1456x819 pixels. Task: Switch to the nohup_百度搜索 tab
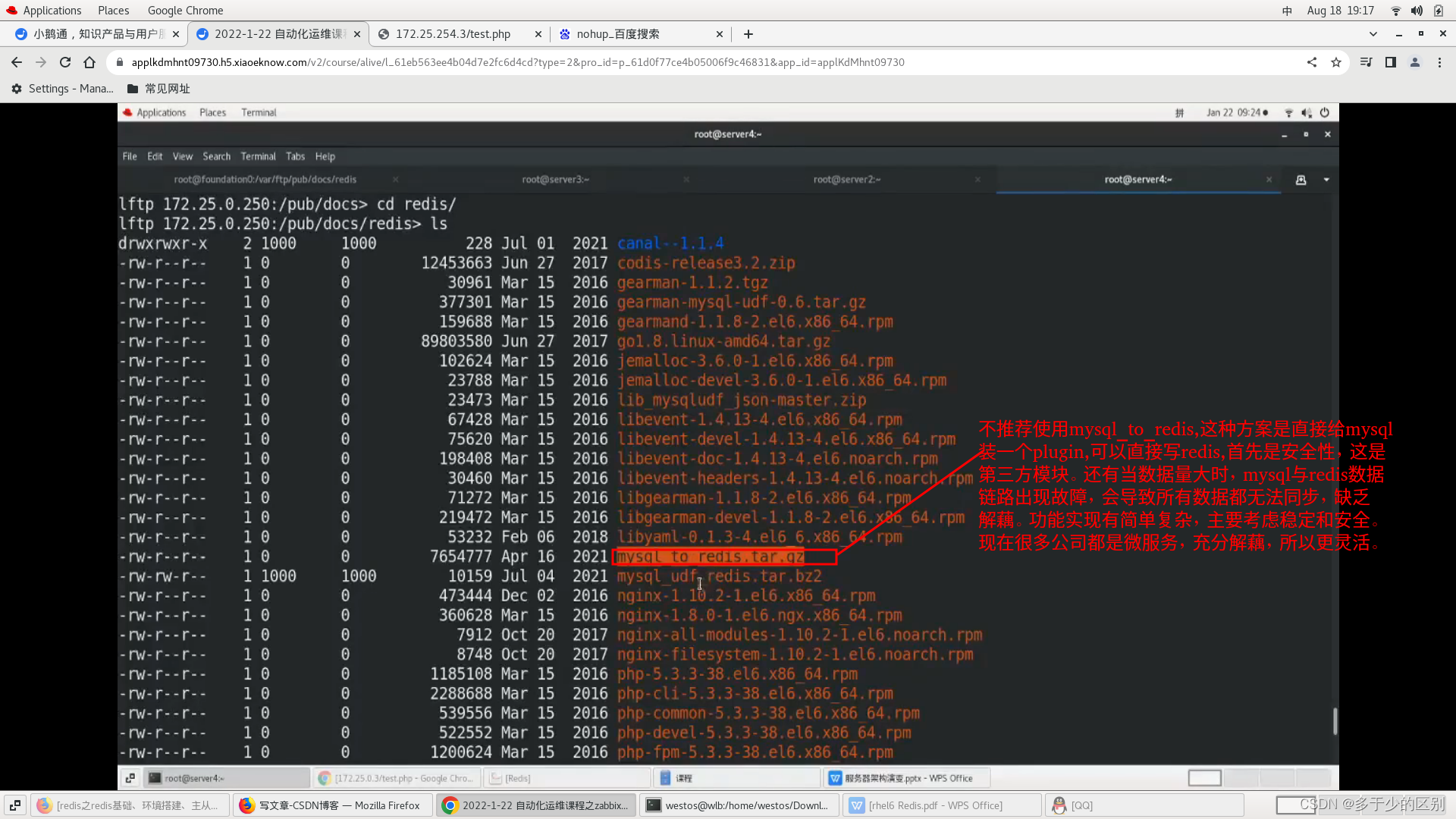[641, 34]
